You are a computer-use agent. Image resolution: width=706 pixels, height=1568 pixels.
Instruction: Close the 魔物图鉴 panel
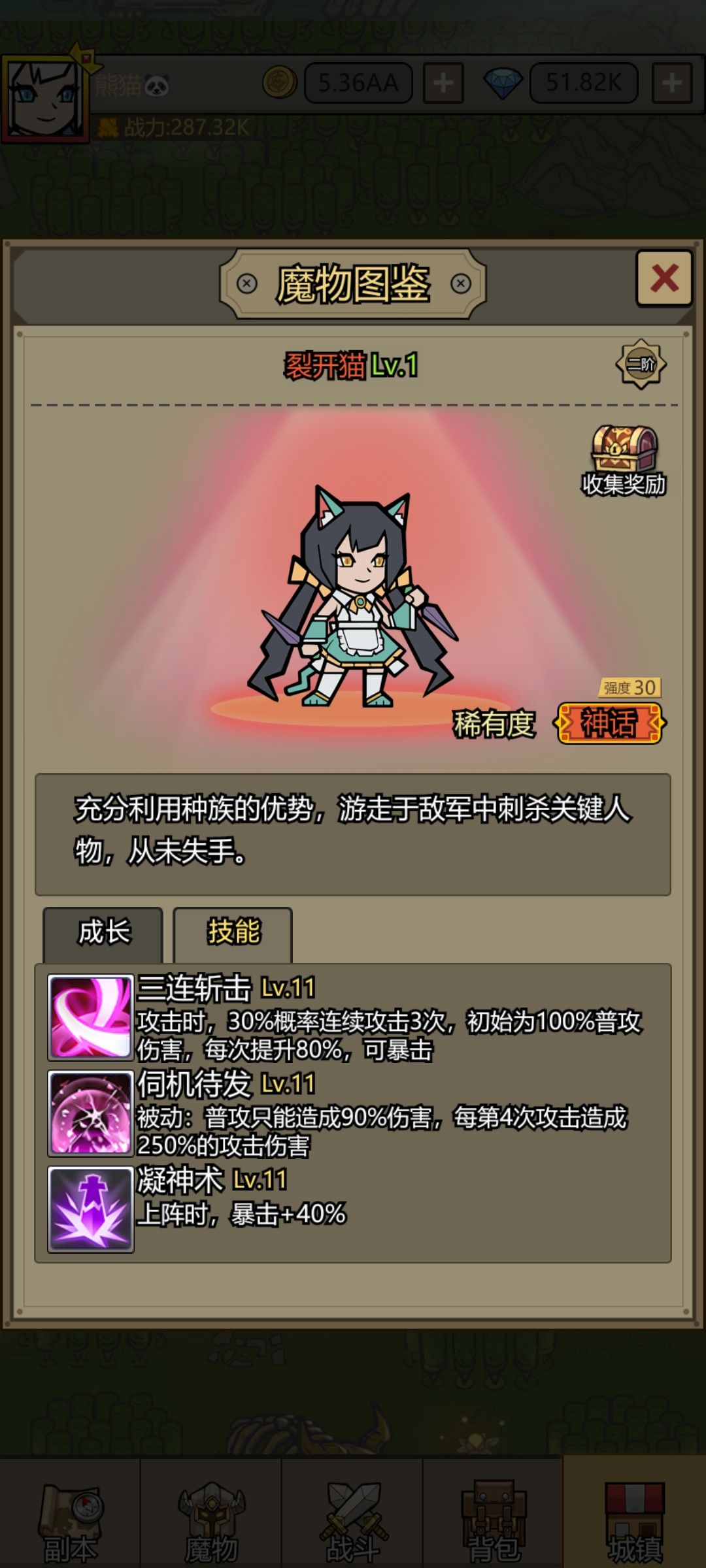coord(664,278)
